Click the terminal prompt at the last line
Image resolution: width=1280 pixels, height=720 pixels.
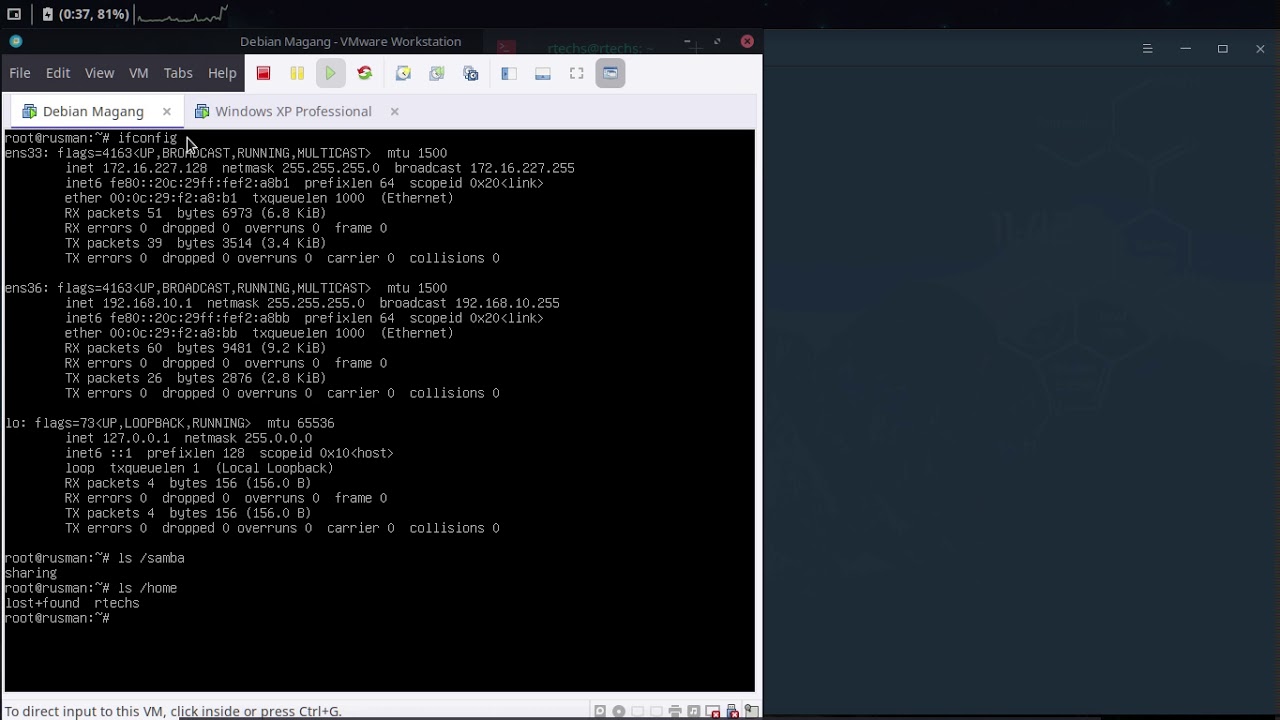[57, 618]
